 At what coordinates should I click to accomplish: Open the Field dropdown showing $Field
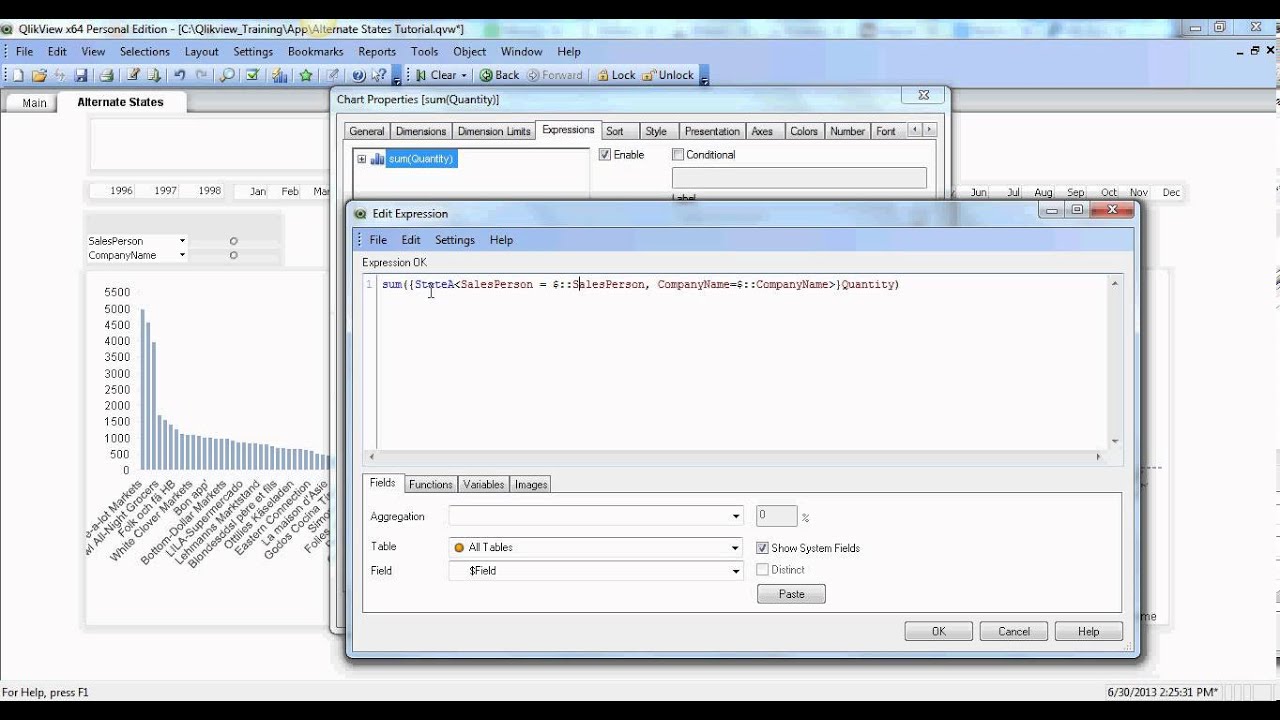coord(736,571)
